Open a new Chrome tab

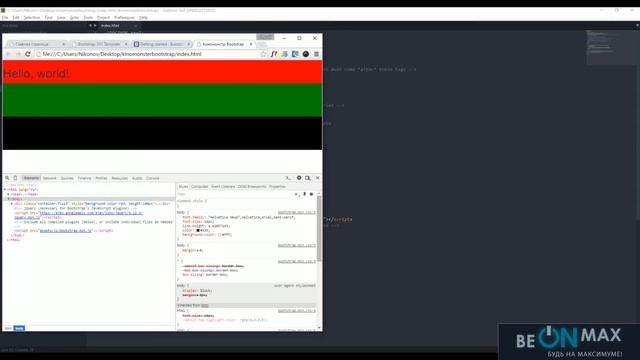coord(262,44)
